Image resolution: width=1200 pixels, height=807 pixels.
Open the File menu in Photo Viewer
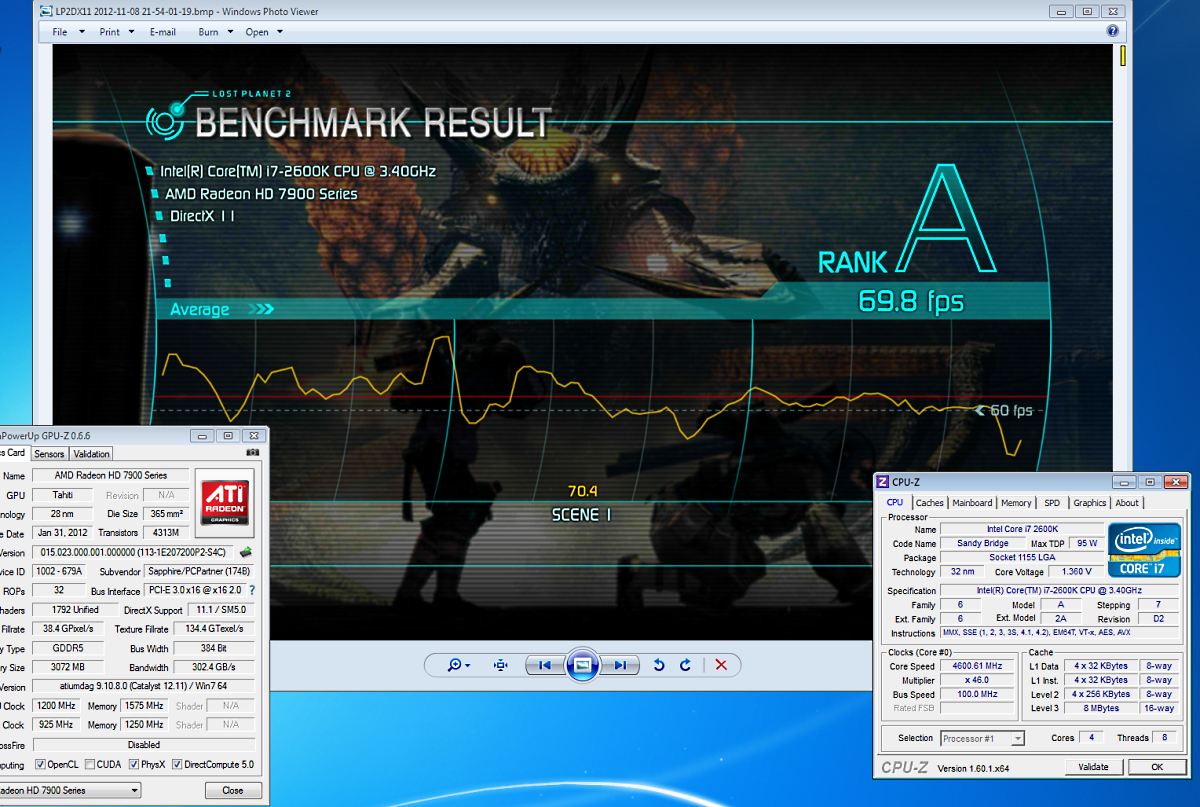coord(67,31)
